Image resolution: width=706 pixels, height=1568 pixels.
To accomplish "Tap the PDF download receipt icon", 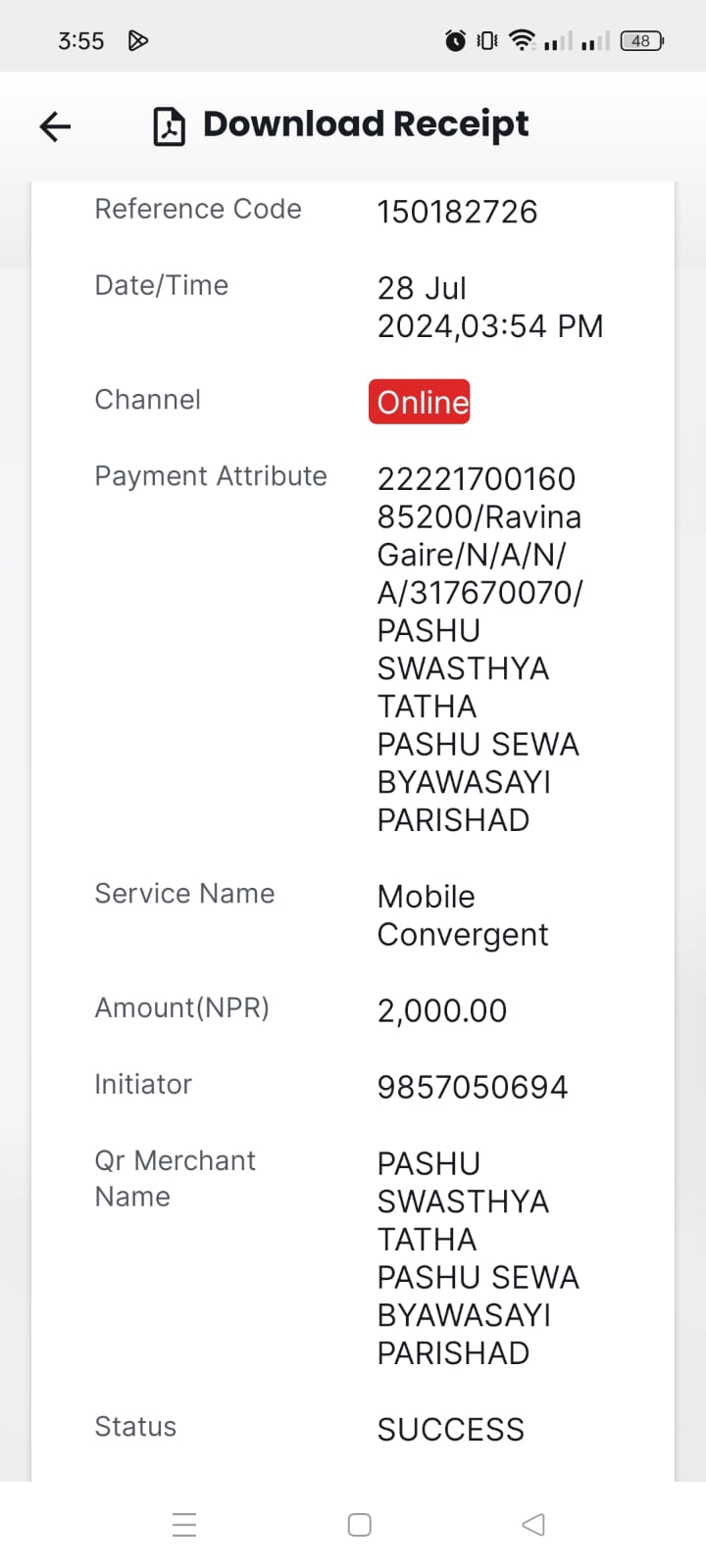I will click(x=169, y=126).
